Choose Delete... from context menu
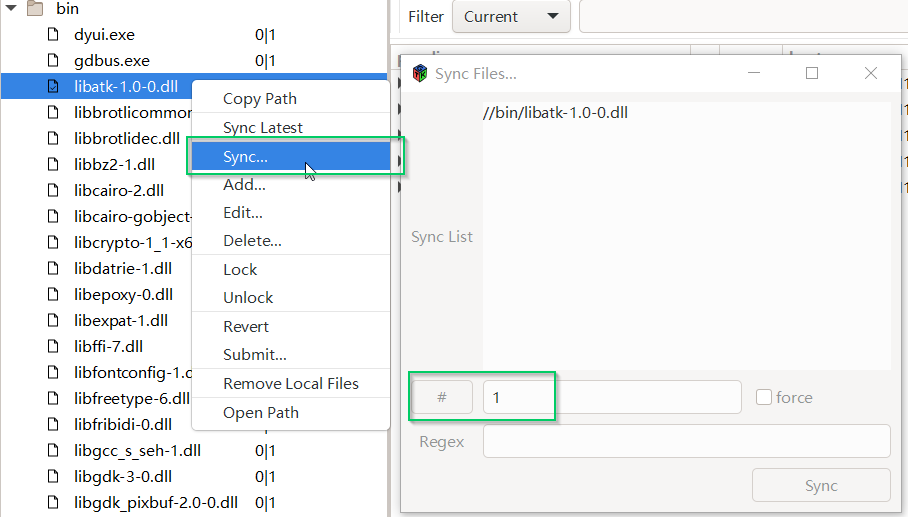 tap(291, 240)
